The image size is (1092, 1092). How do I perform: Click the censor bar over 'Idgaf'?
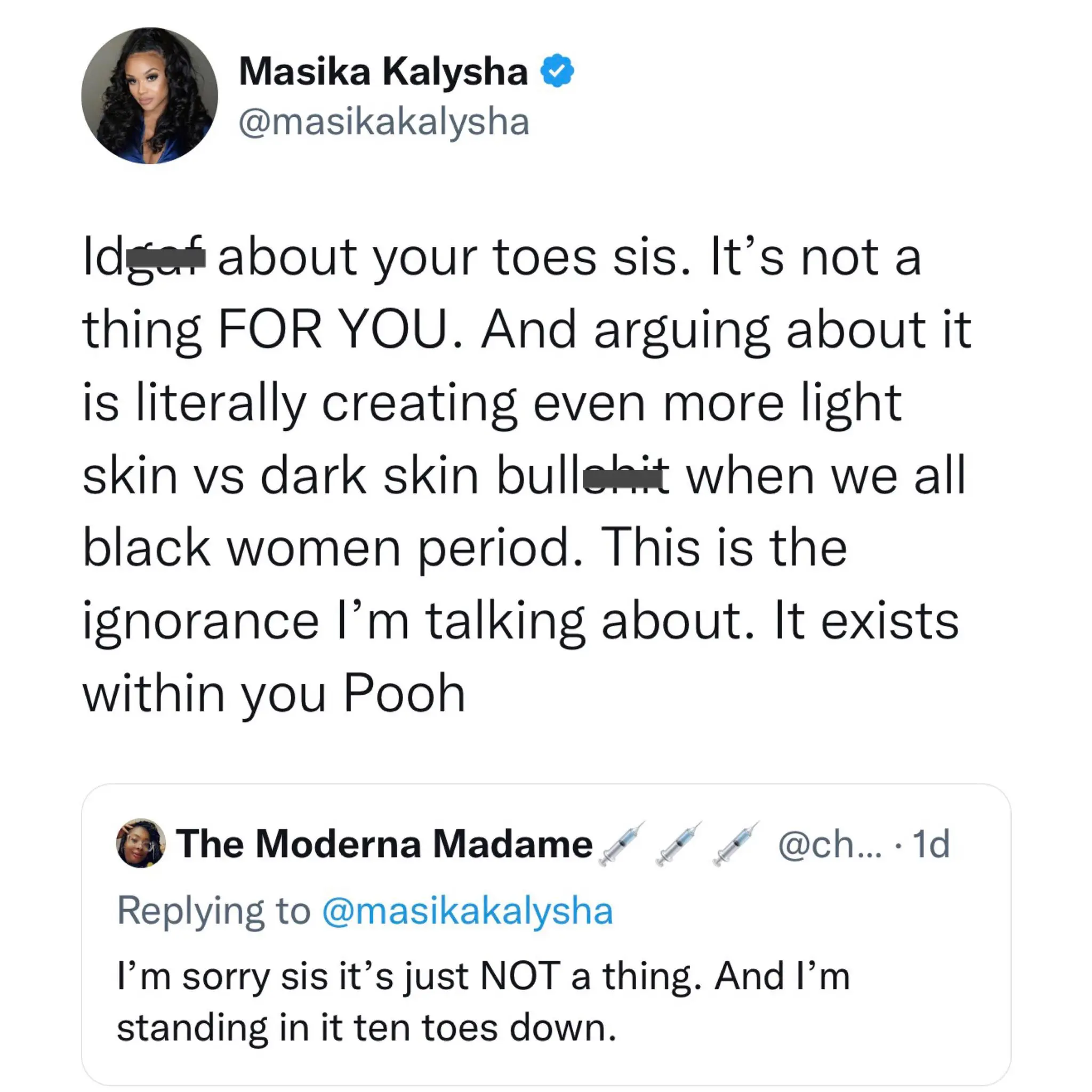(x=166, y=259)
